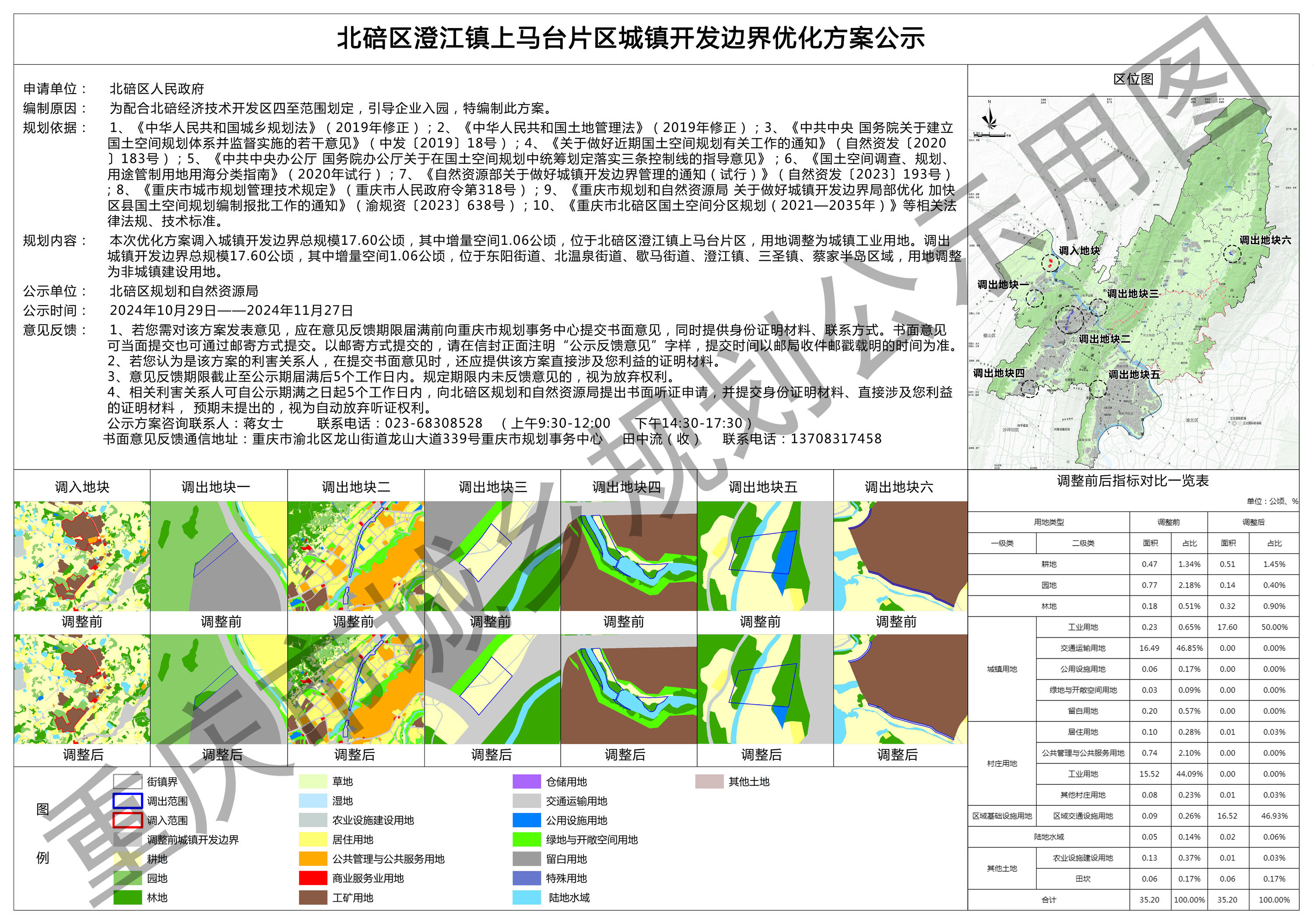This screenshot has width=1313, height=924.
Task: Click the 调整前城镇开发边界 legend swatch
Action: click(127, 840)
